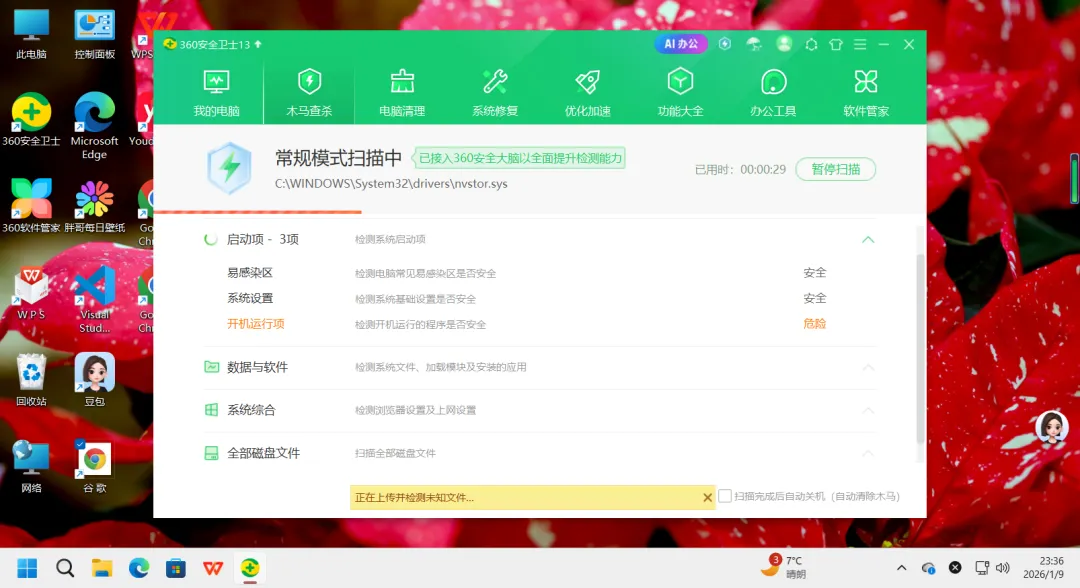Open WPS from taskbar
This screenshot has width=1080, height=588.
(x=213, y=568)
